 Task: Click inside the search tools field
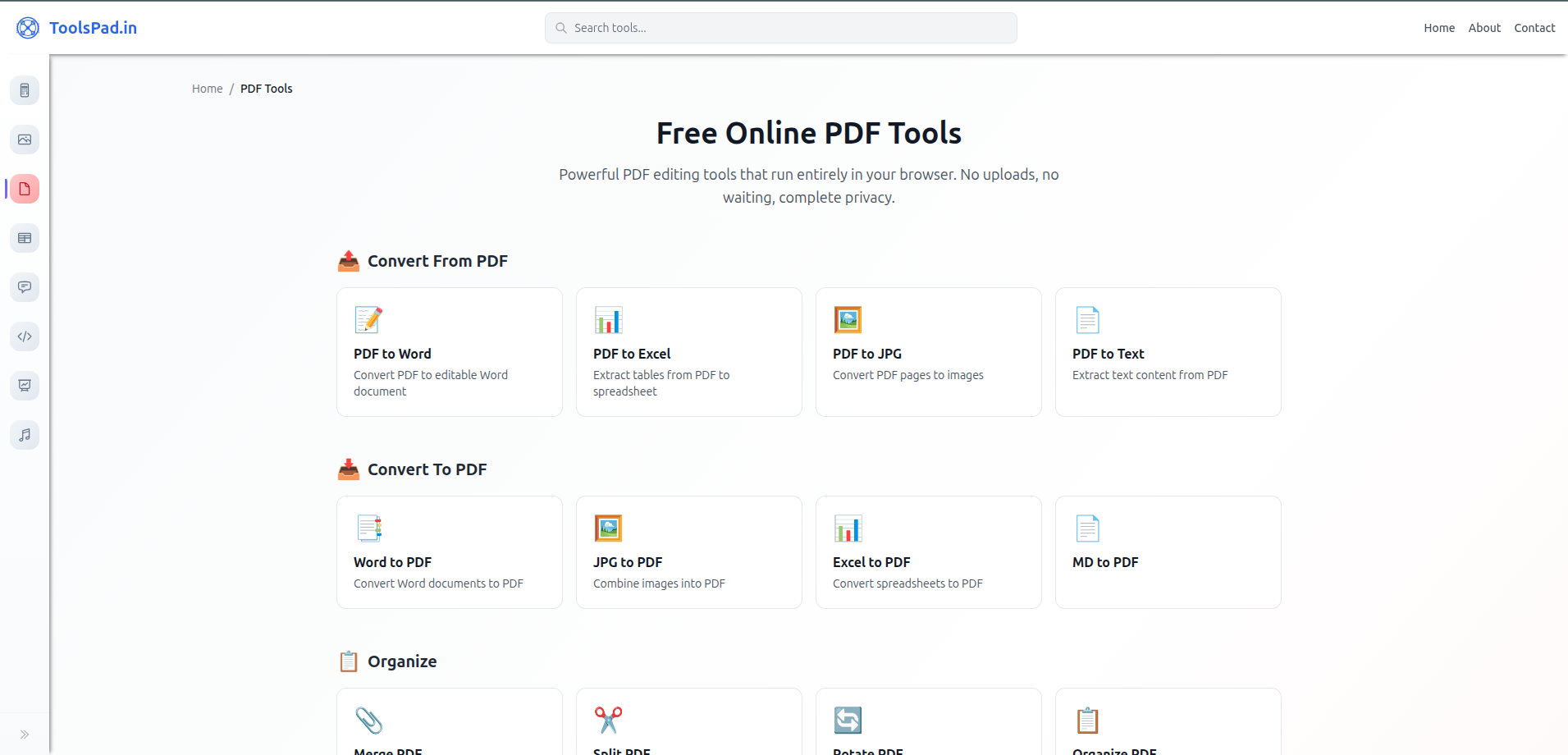pos(780,27)
